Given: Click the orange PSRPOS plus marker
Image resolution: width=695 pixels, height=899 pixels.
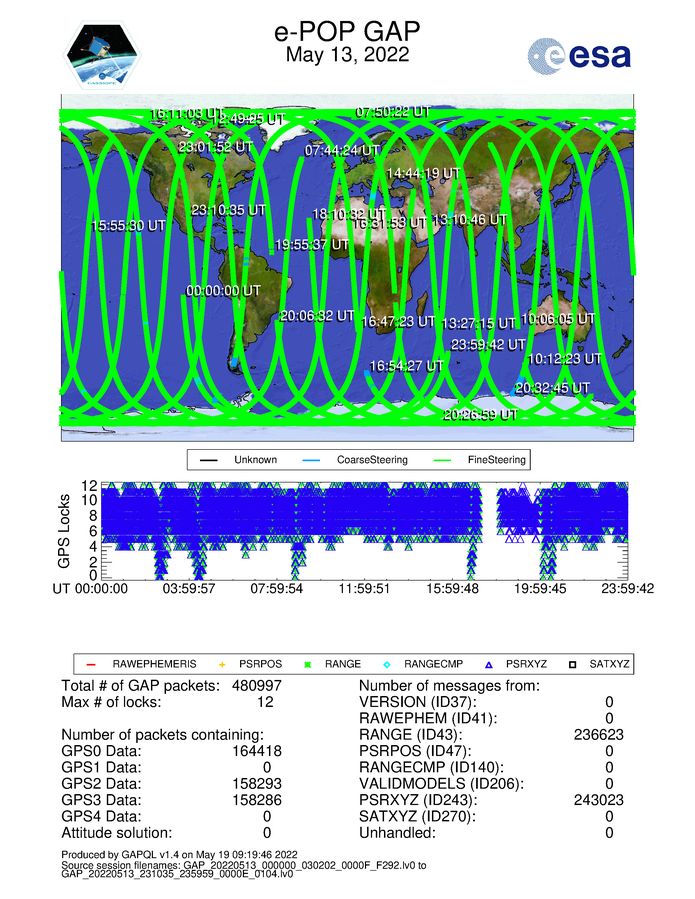Looking at the screenshot, I should [x=222, y=663].
